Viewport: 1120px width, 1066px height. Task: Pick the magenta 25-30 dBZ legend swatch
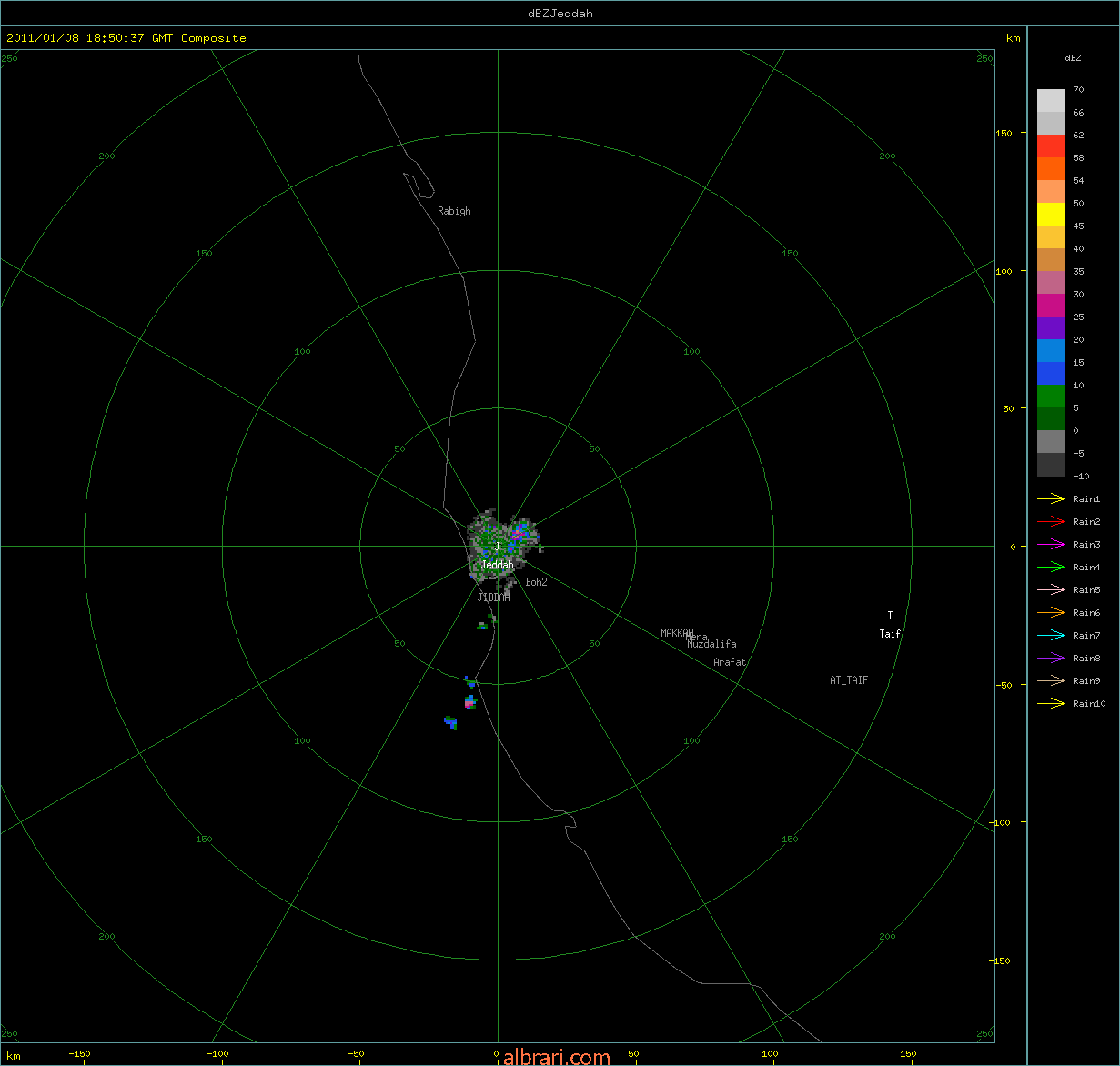(1051, 305)
